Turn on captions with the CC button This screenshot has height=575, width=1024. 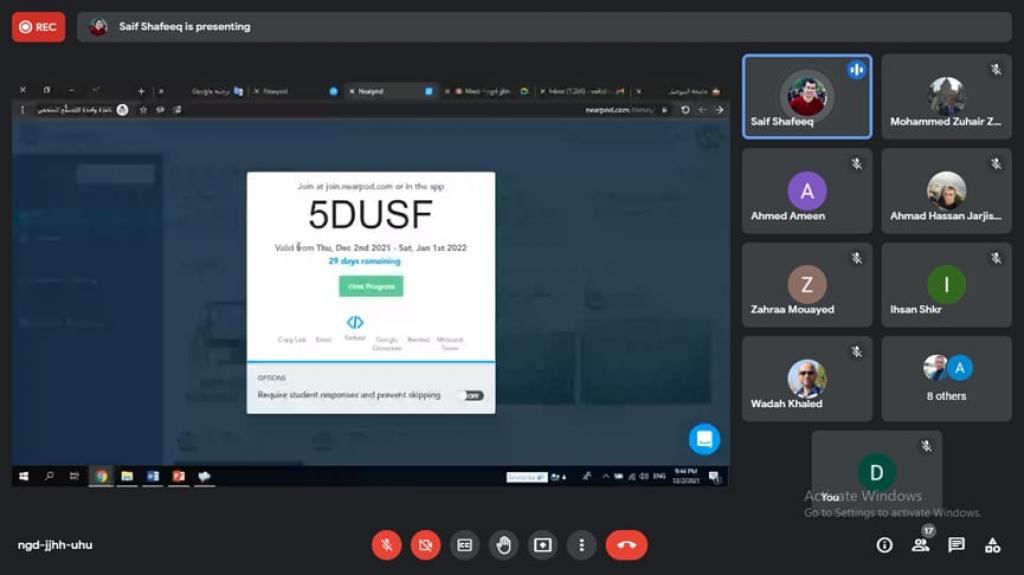point(464,545)
